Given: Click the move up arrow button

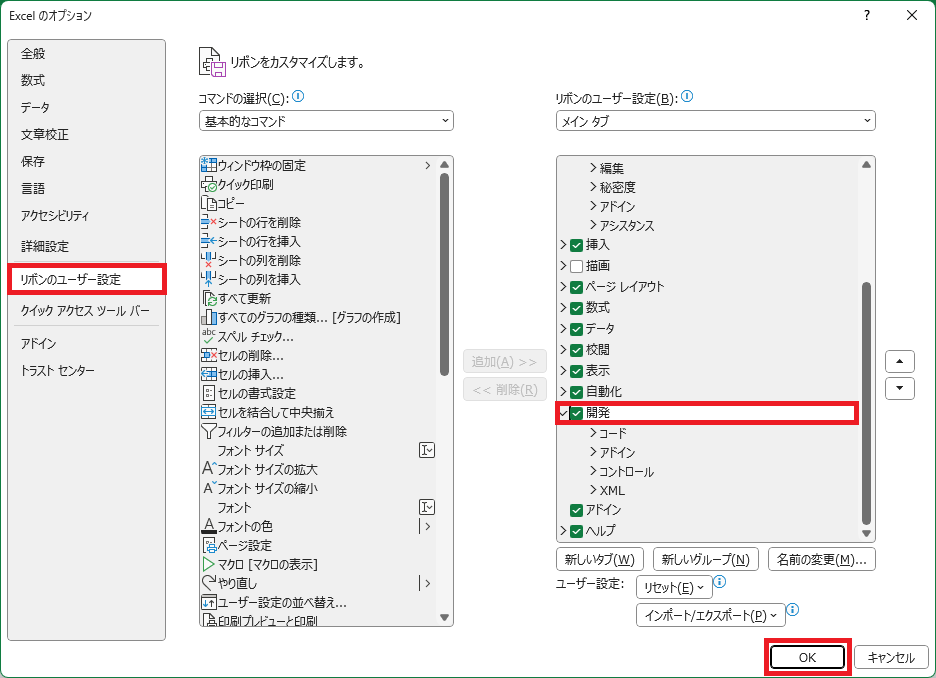Looking at the screenshot, I should pos(900,361).
